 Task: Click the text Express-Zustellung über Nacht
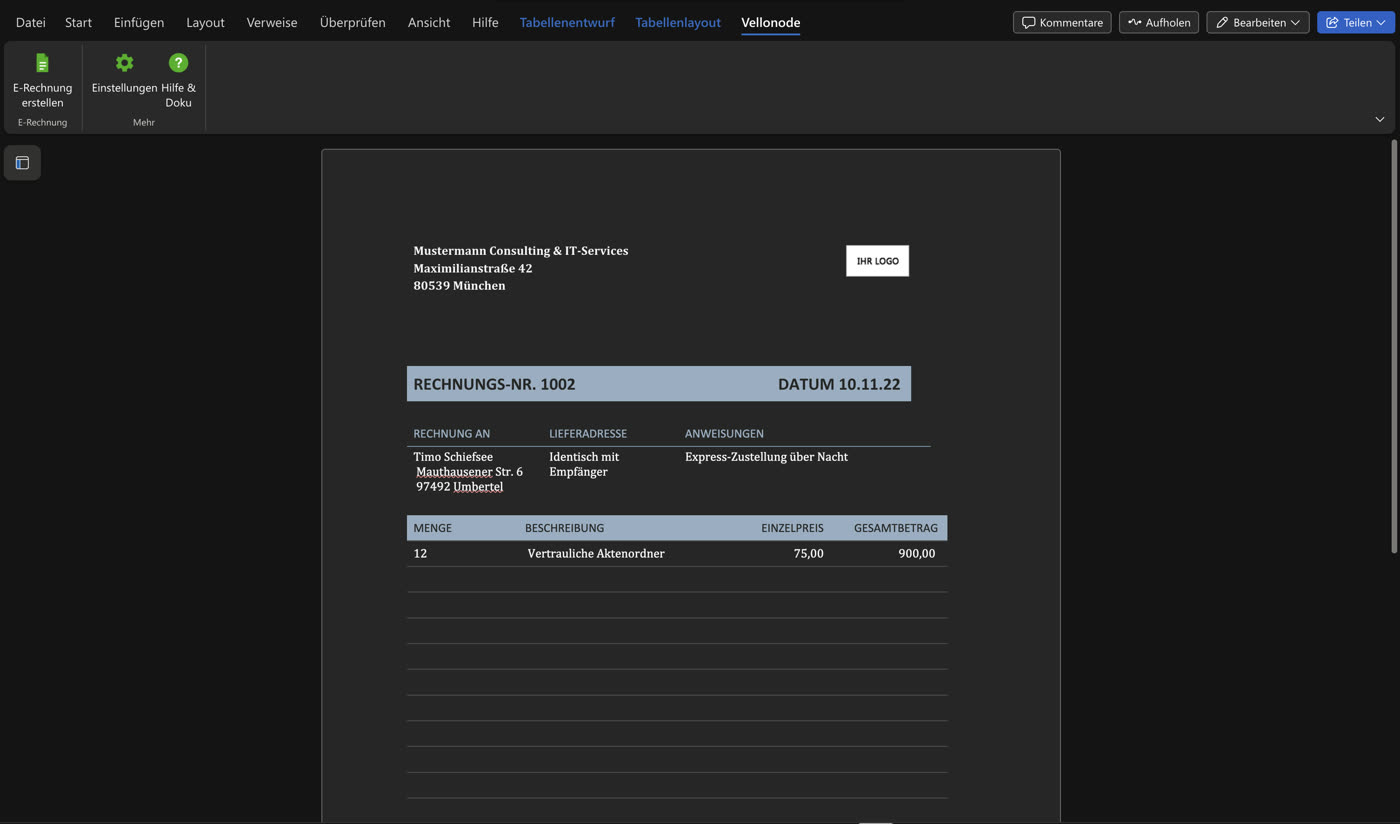766,457
